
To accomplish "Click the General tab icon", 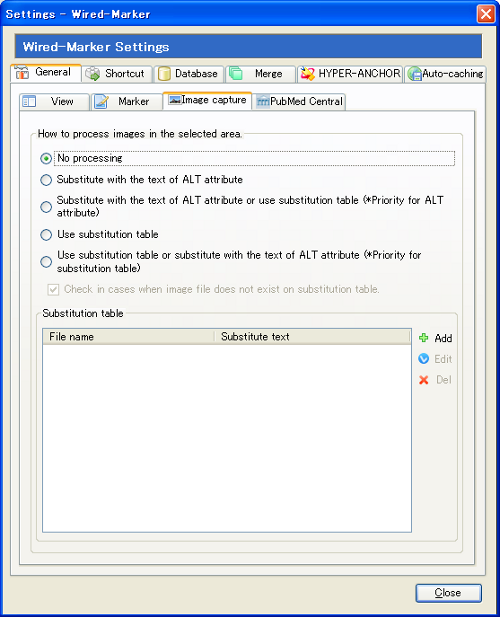I will click(x=22, y=72).
